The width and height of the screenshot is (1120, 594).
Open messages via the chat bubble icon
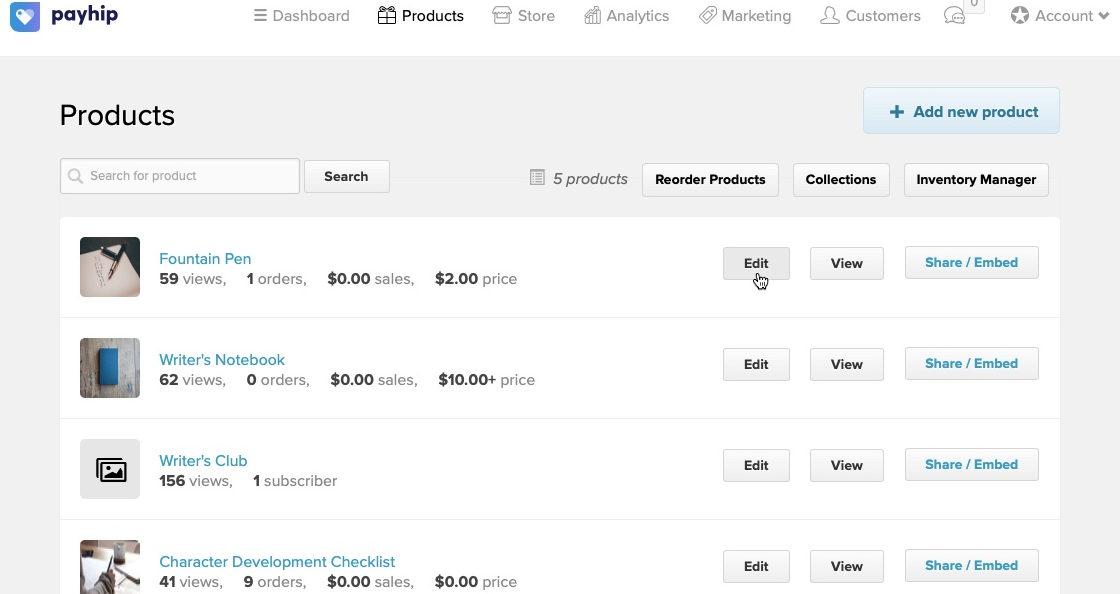pos(953,16)
